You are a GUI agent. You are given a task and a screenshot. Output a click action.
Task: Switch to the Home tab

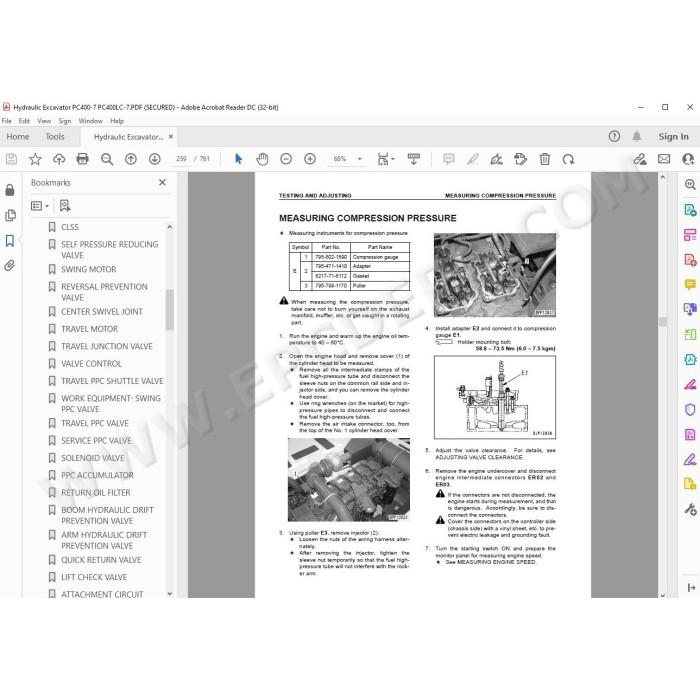(18, 137)
